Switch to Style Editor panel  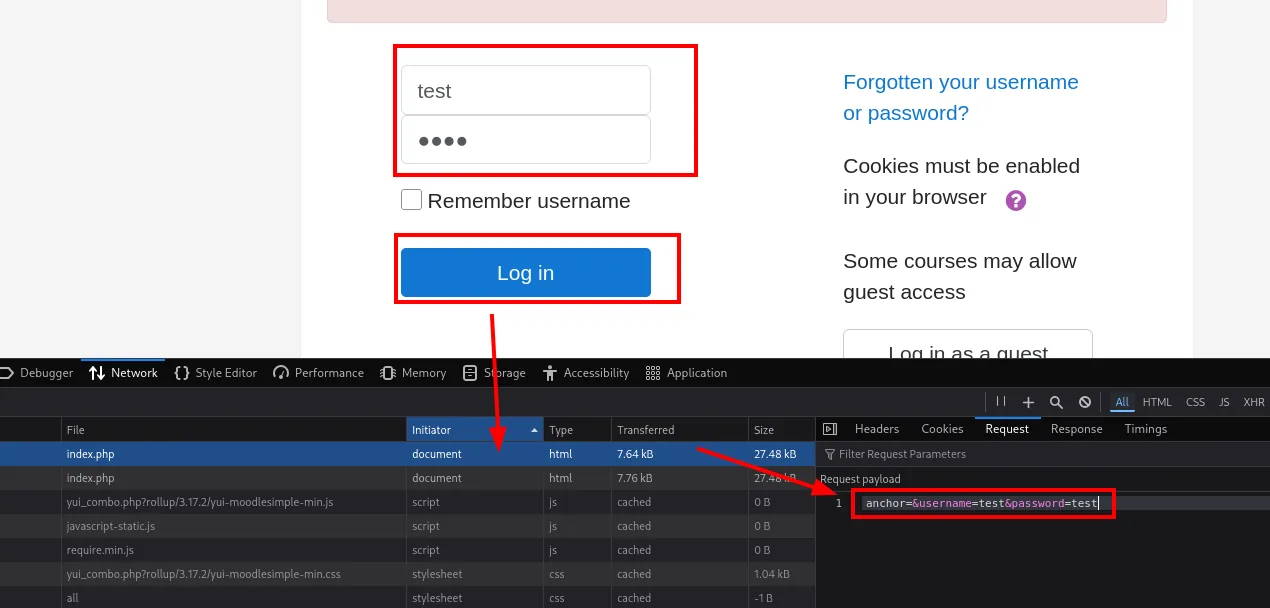215,373
